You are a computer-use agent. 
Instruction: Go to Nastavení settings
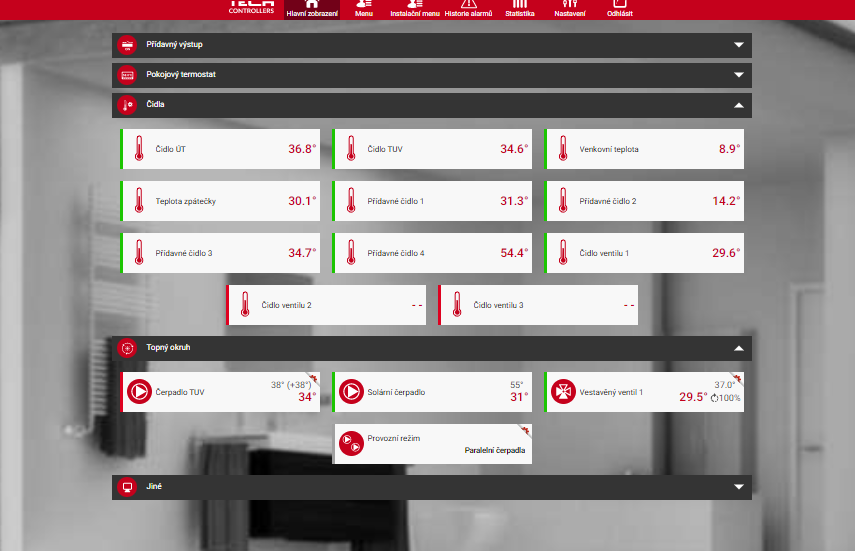point(570,9)
